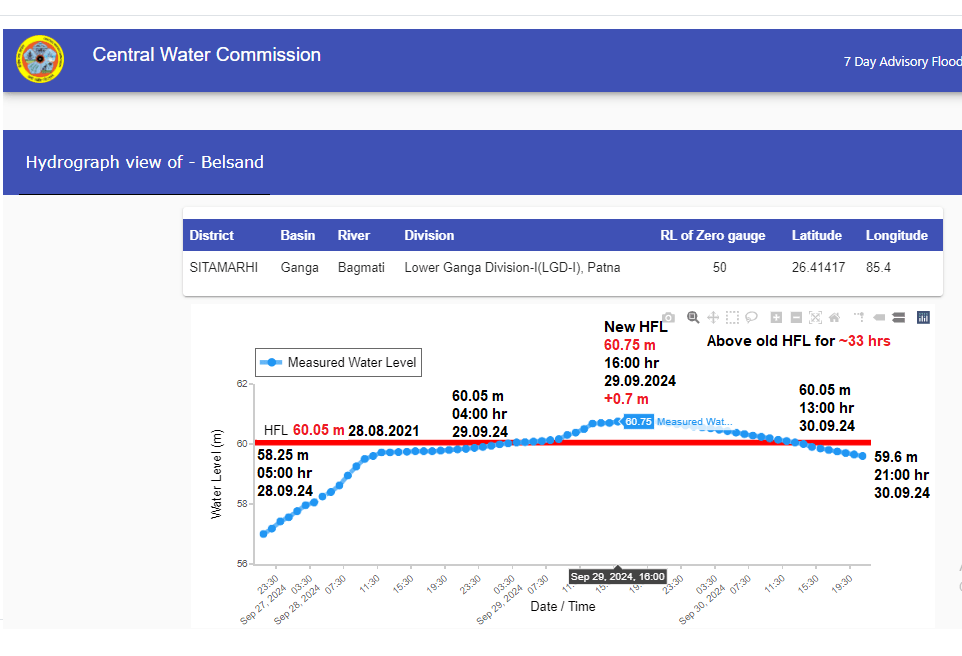Open the 7 Day Advisory Flood menu
Viewport: 962px width, 656px height.
coord(901,62)
